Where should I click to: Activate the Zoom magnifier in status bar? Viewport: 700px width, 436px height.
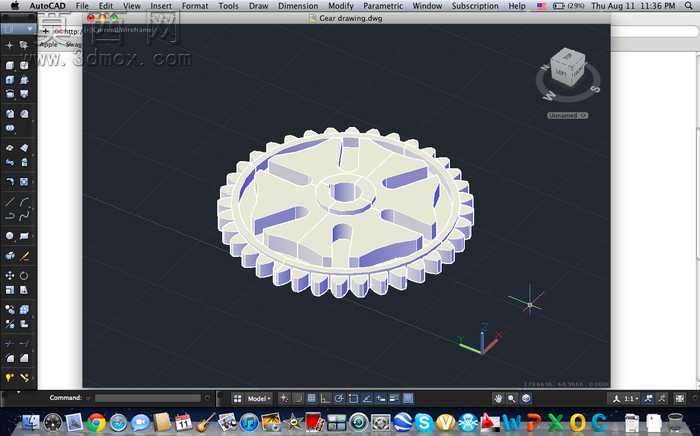pos(512,399)
